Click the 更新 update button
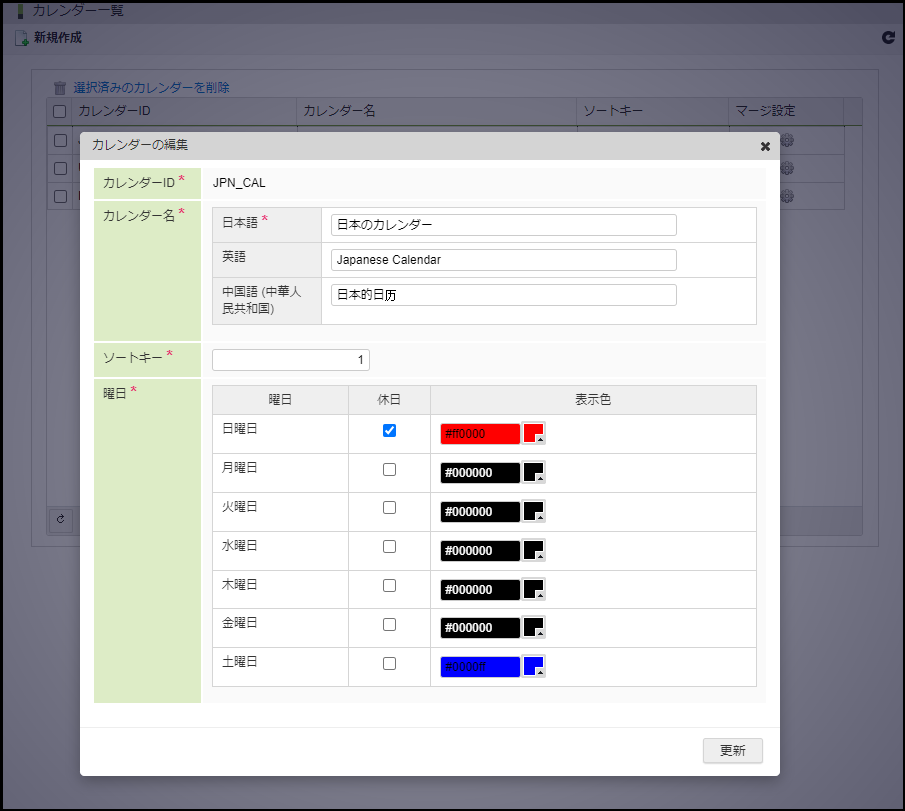The height and width of the screenshot is (811, 905). click(732, 750)
